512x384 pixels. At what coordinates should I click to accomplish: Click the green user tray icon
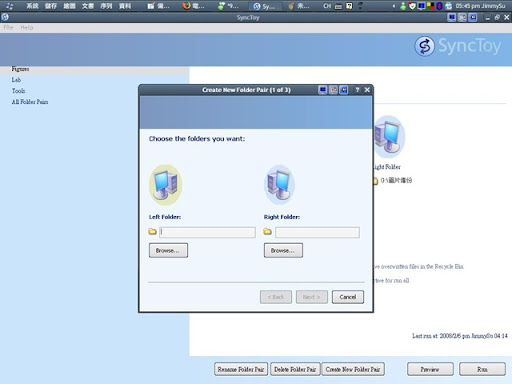click(x=403, y=6)
